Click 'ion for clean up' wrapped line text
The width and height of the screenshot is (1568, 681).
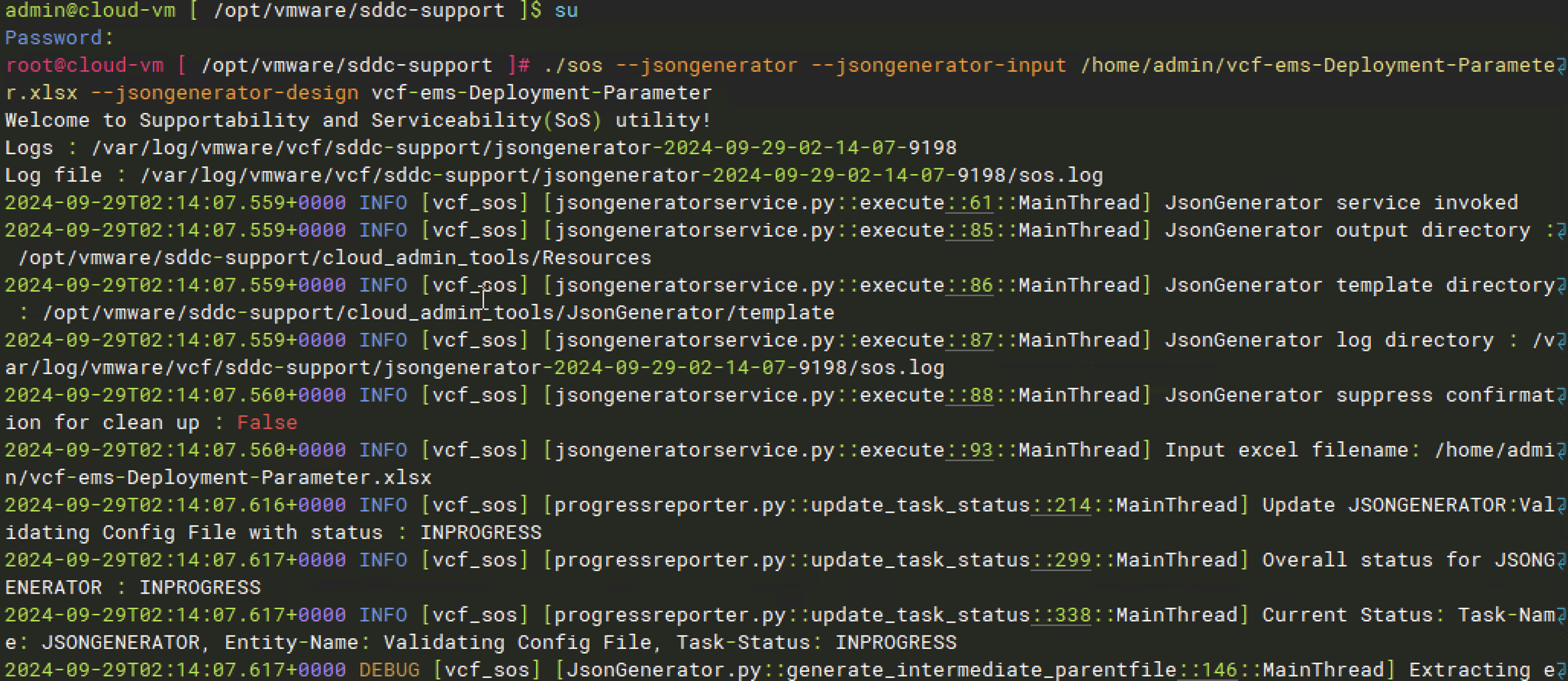pos(102,423)
